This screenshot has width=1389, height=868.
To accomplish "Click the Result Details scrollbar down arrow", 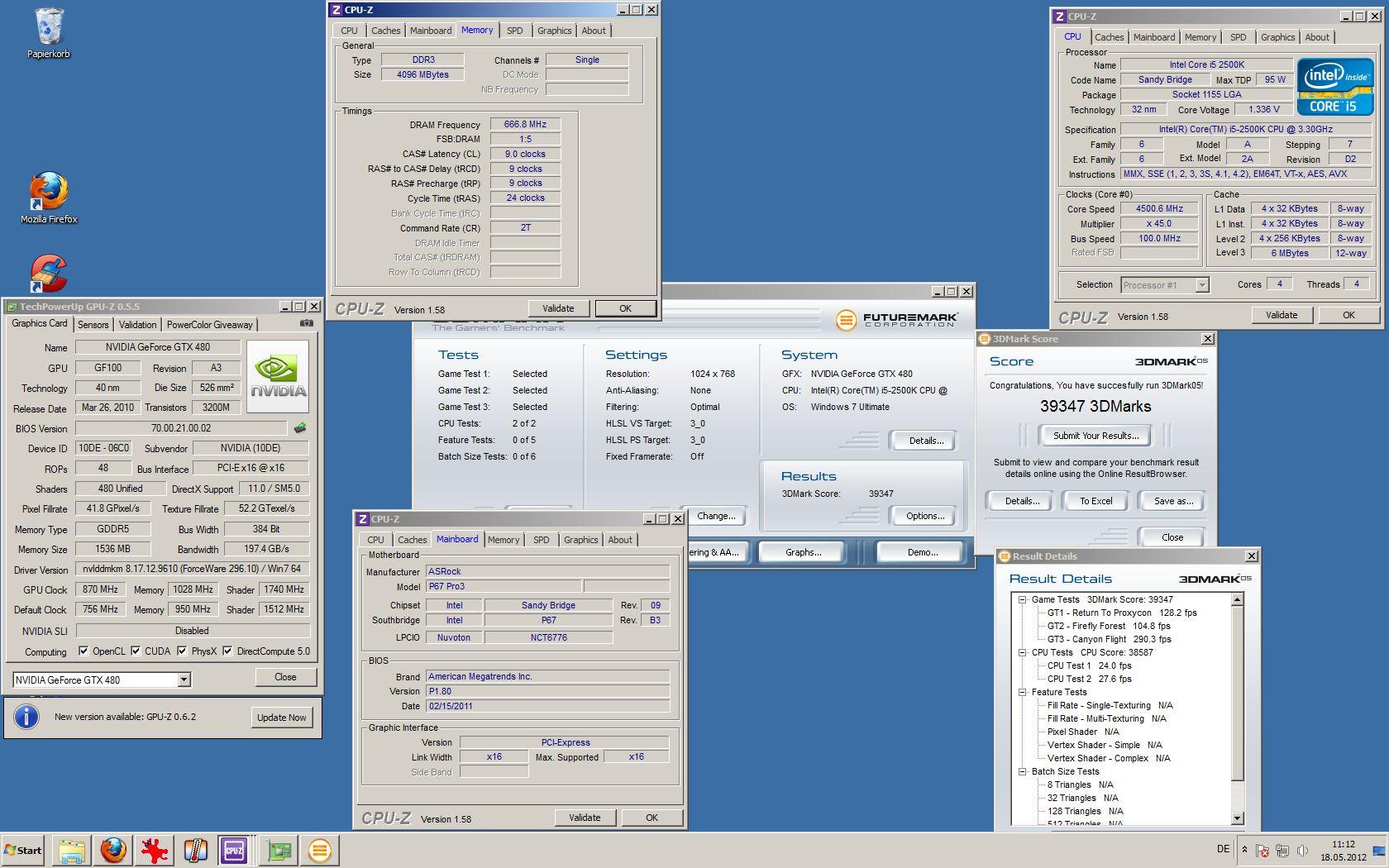I will pos(1238,818).
